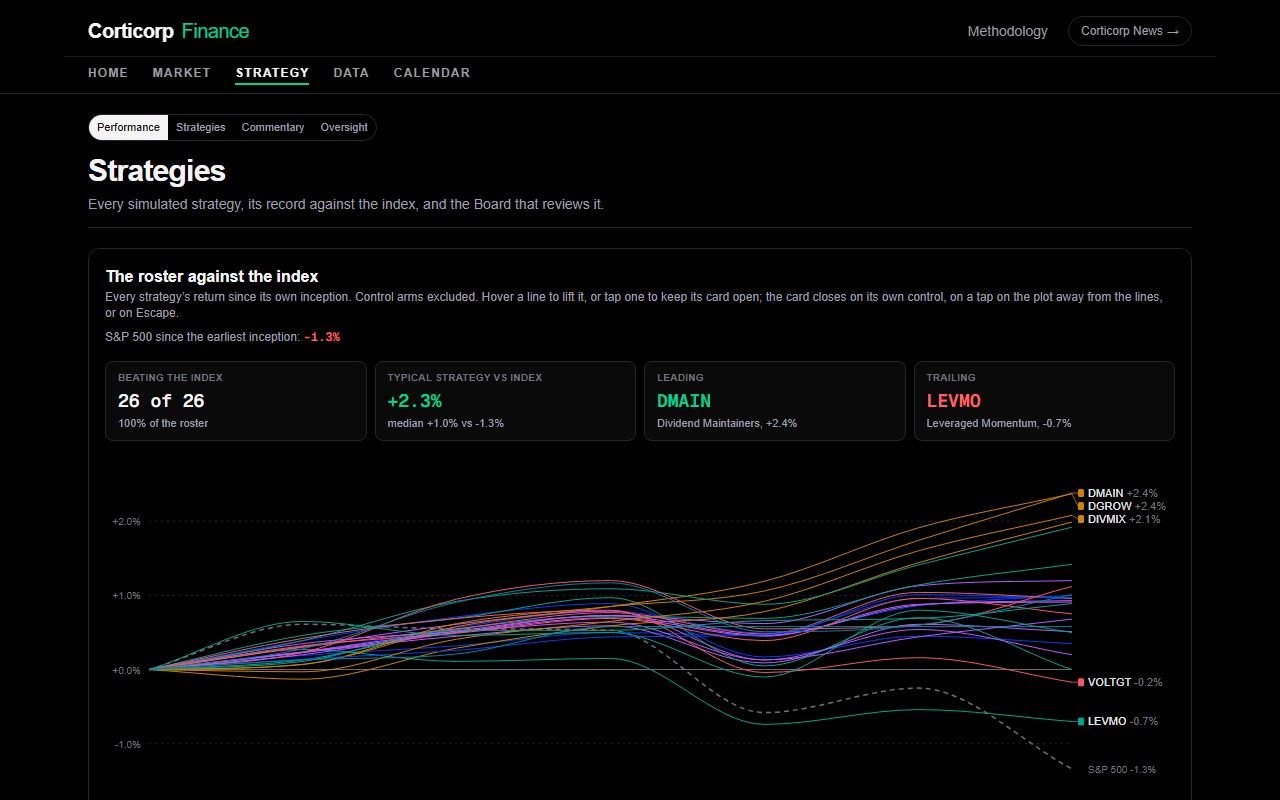
Task: Open the Corticorp Finance logo home link
Action: point(168,31)
